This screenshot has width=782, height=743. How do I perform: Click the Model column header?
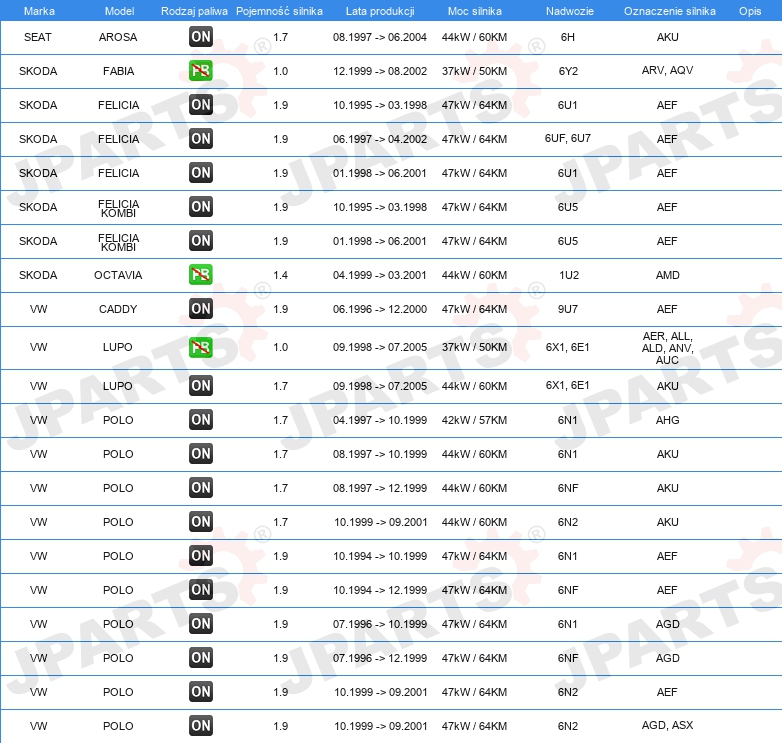tap(119, 11)
